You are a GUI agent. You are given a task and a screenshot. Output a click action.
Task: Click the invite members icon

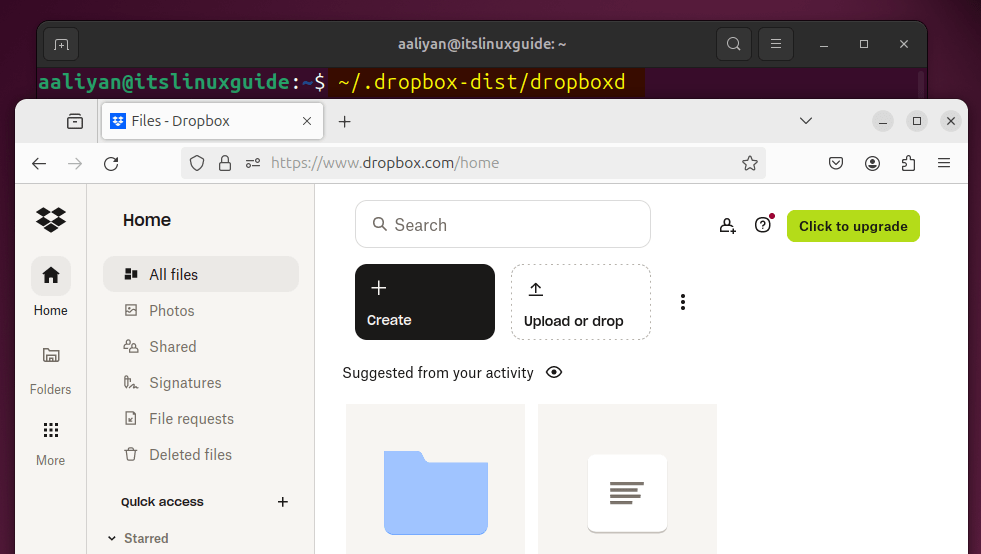coord(728,226)
